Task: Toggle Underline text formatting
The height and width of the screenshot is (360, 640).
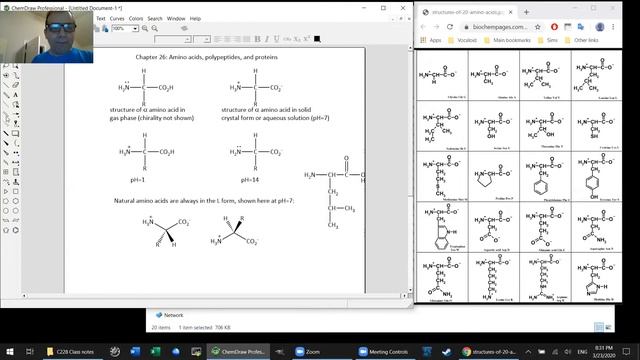Action: 277,39
